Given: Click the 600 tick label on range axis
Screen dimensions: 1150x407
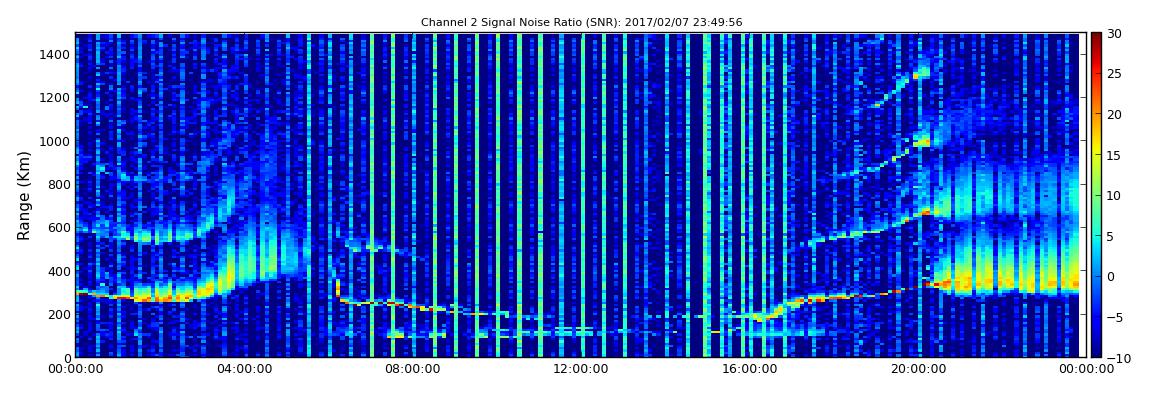Looking at the screenshot, I should click(60, 228).
